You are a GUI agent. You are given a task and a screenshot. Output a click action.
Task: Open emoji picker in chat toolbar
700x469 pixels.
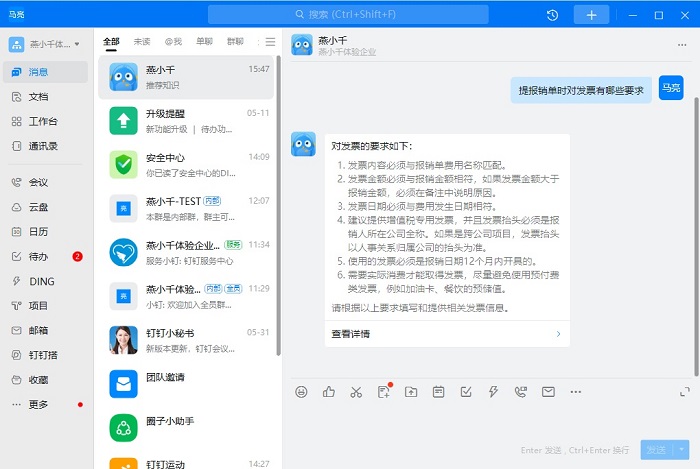[x=301, y=392]
